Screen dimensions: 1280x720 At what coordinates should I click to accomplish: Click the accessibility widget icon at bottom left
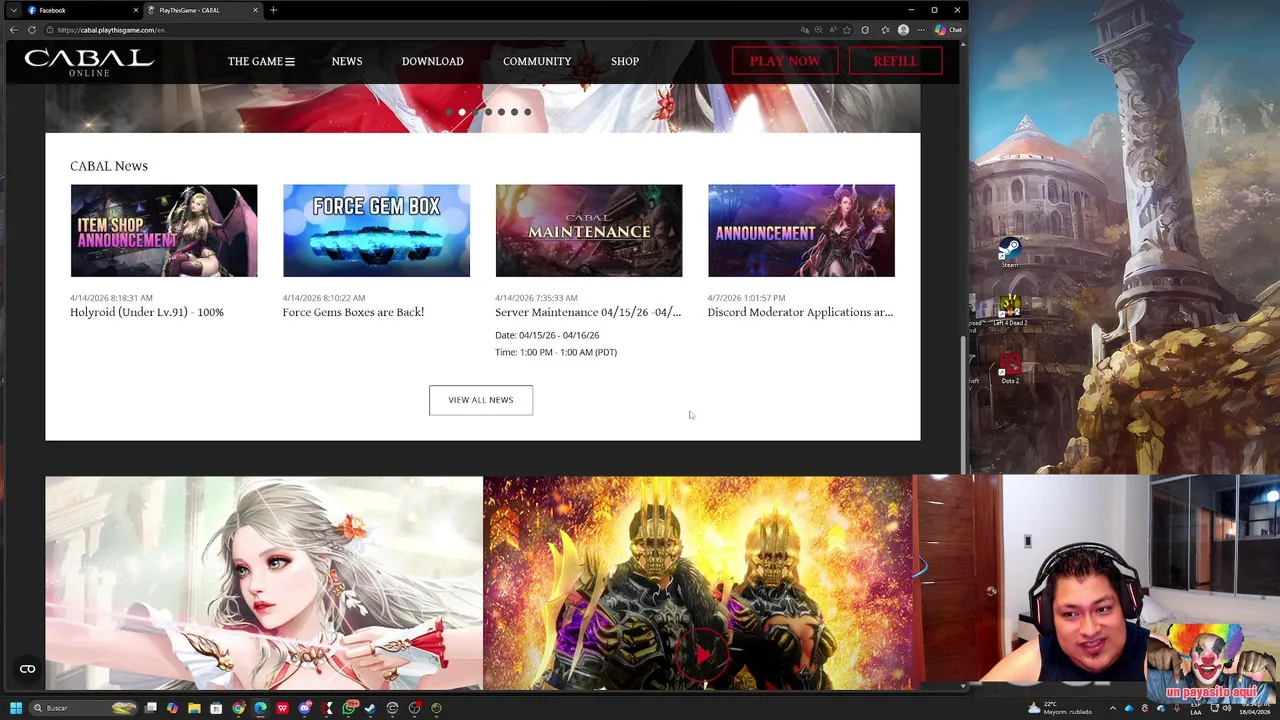point(27,669)
